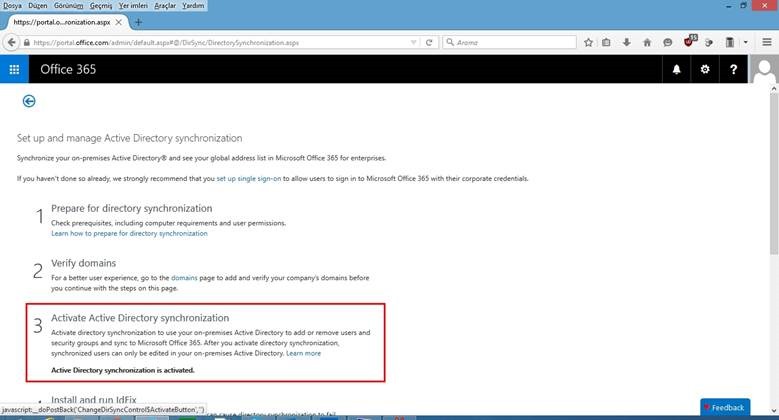
Task: Open 'Learn how to prepare for directory synchronization'
Action: [129, 234]
